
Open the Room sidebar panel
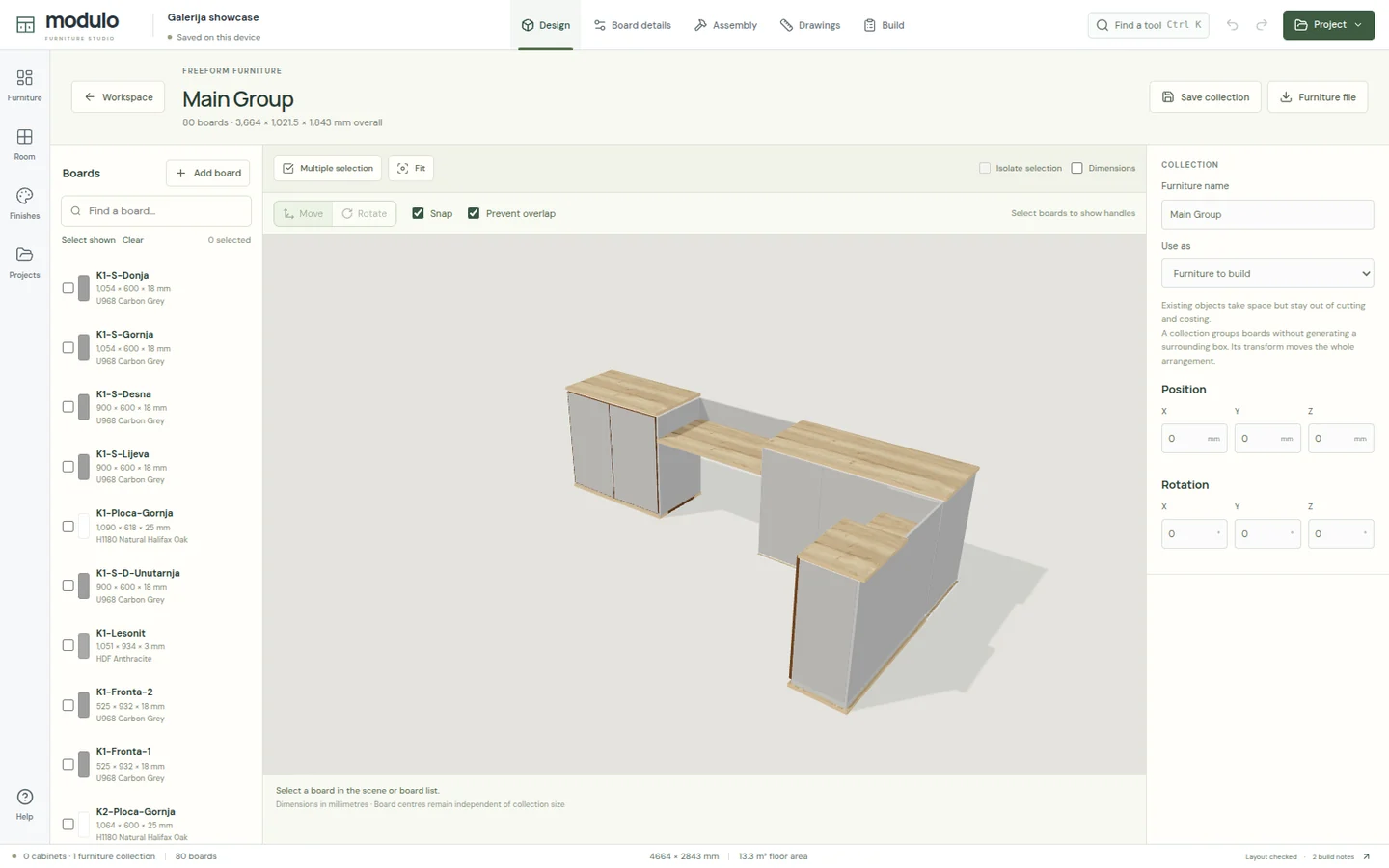tap(24, 145)
